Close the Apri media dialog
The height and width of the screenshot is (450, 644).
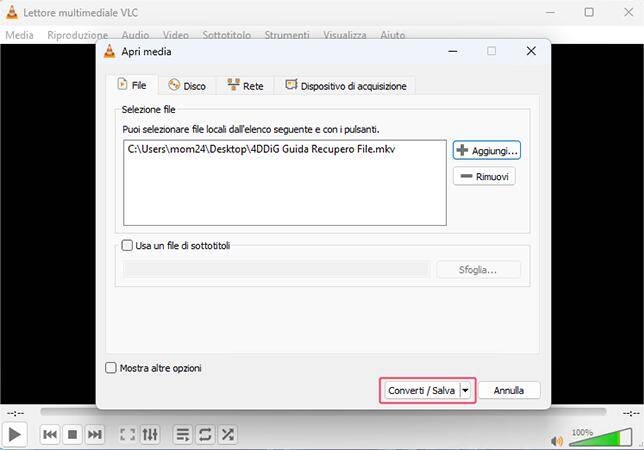(531, 51)
